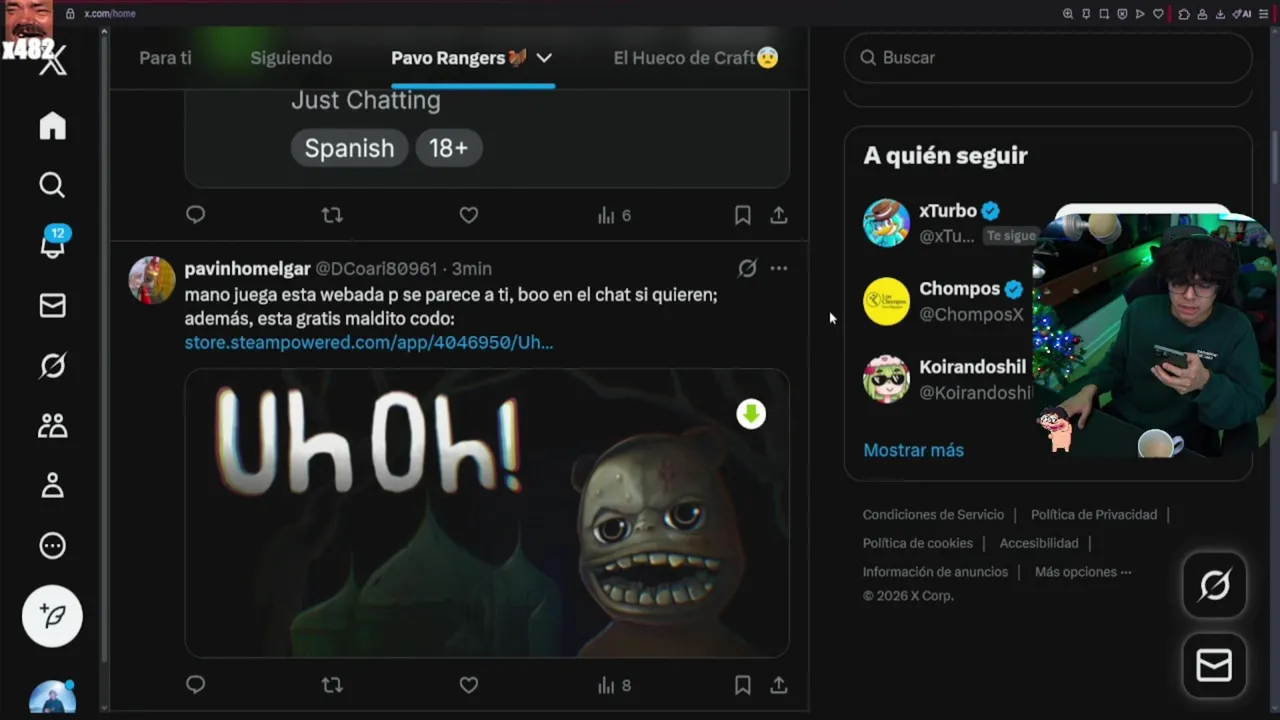Focus the Buscar search field
The image size is (1280, 720).
tap(1048, 58)
